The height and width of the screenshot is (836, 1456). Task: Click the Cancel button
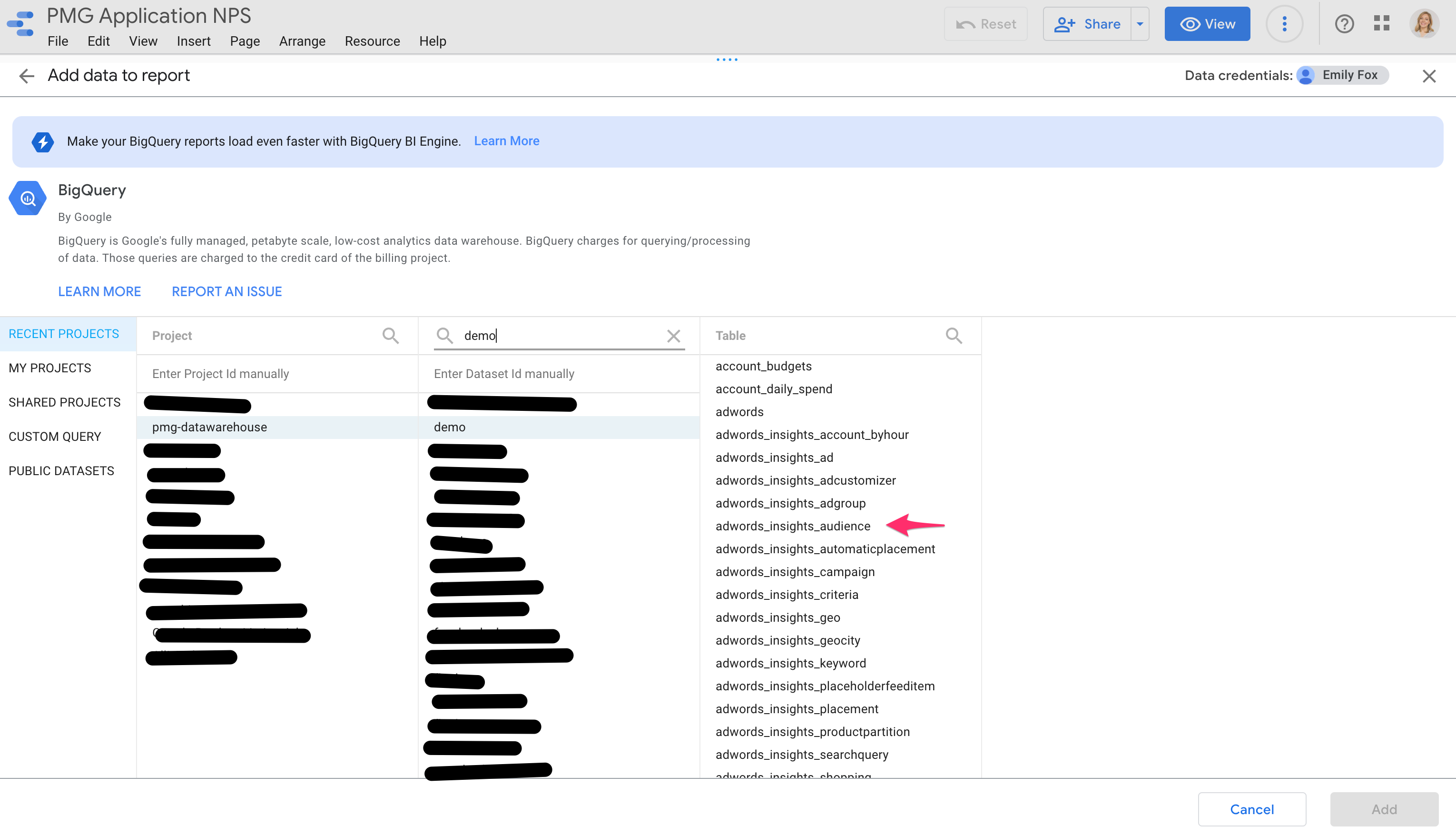click(x=1252, y=809)
